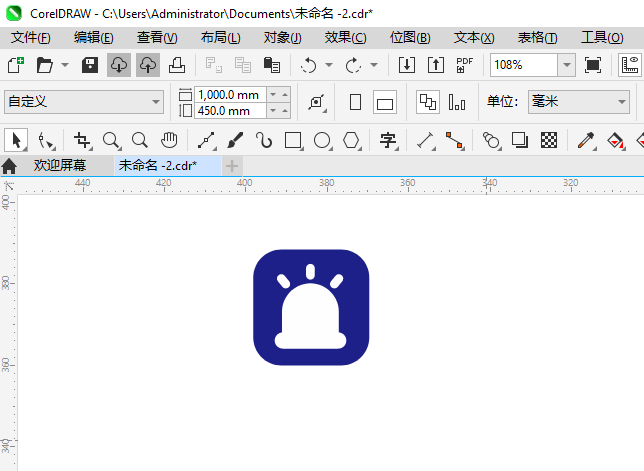Click the cloud upload icon
Viewport: 644px width, 471px height.
click(x=148, y=65)
